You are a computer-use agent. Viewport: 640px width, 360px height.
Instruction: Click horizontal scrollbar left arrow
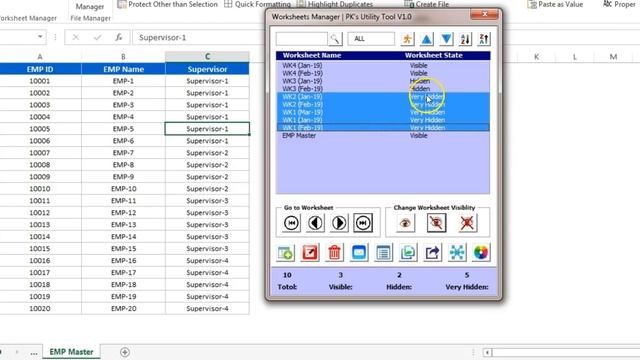[x=487, y=352]
